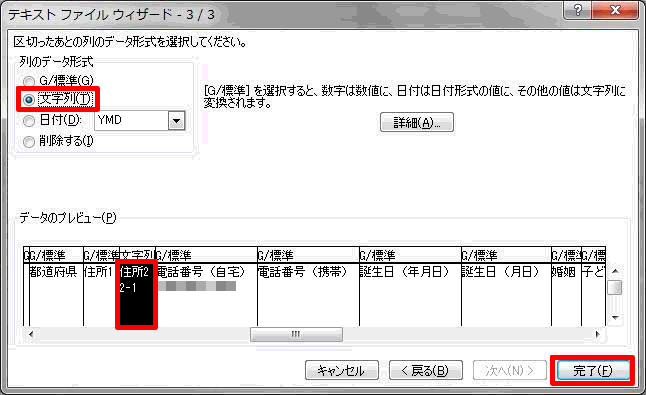Click the preview scroll down arrow
The image size is (646, 395).
[615, 318]
